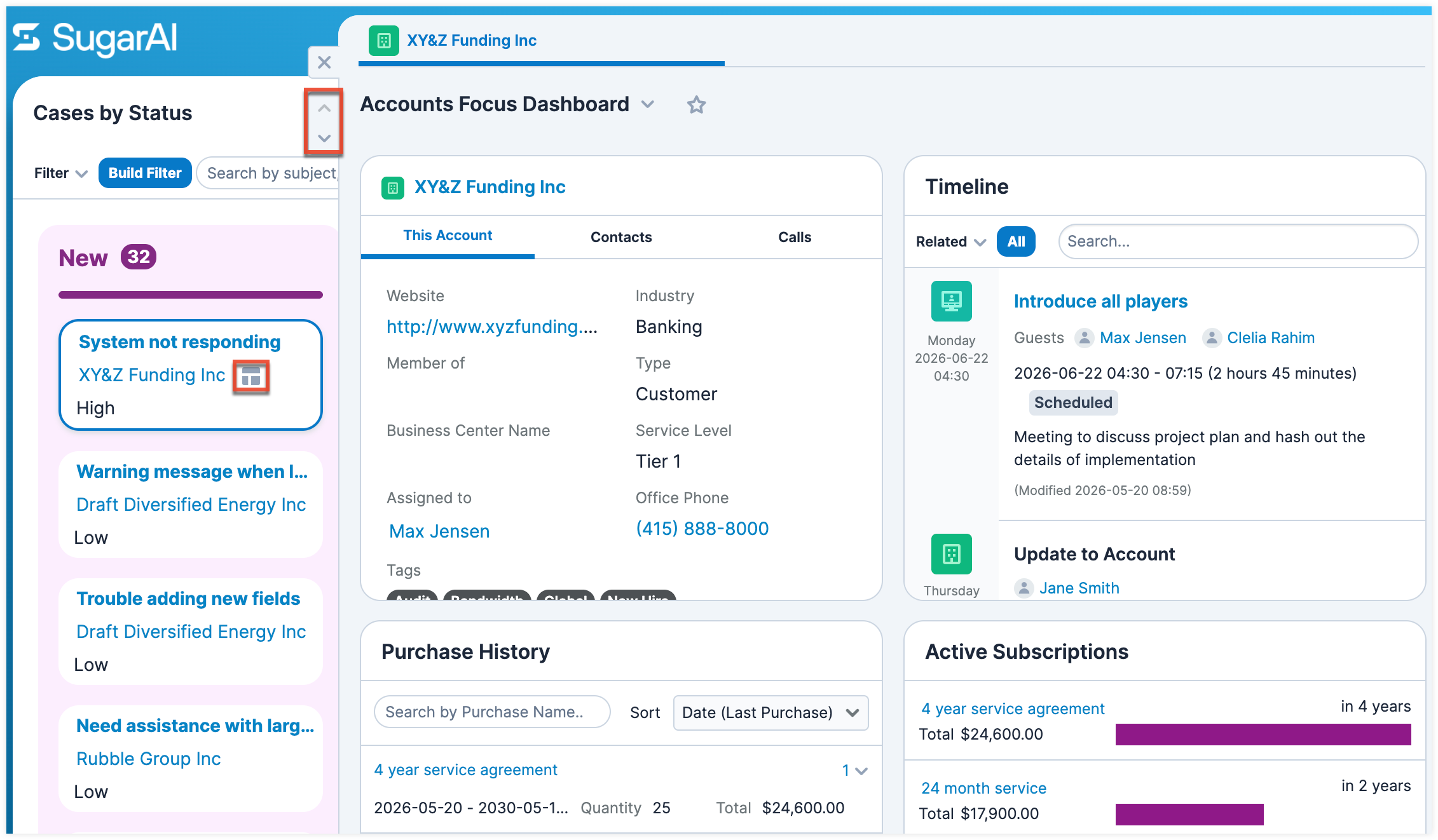Select the XY&Z Funding Inc top tab

click(x=472, y=41)
